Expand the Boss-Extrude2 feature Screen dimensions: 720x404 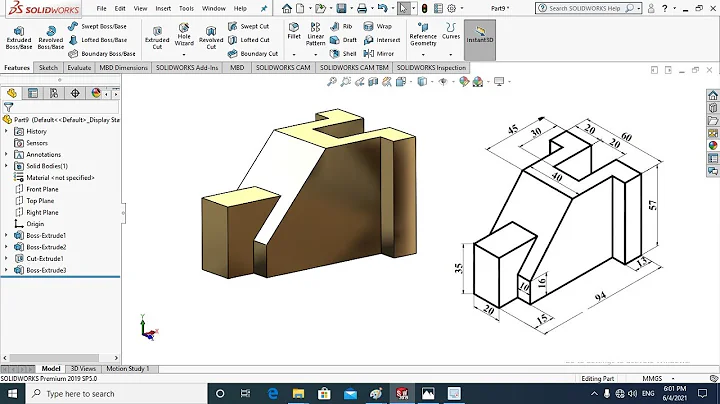pos(6,247)
